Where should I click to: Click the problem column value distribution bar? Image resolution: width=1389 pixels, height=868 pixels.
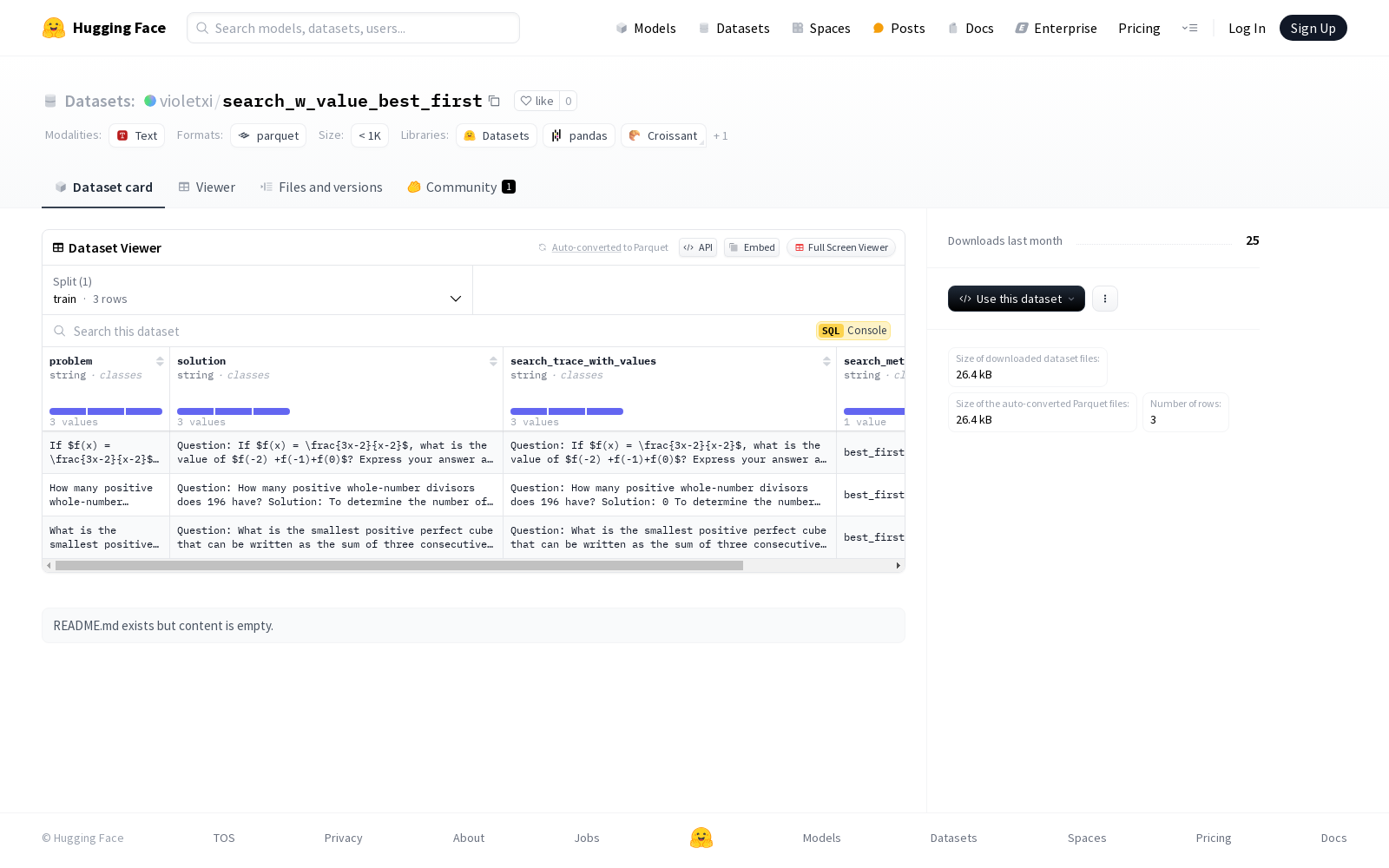point(106,411)
